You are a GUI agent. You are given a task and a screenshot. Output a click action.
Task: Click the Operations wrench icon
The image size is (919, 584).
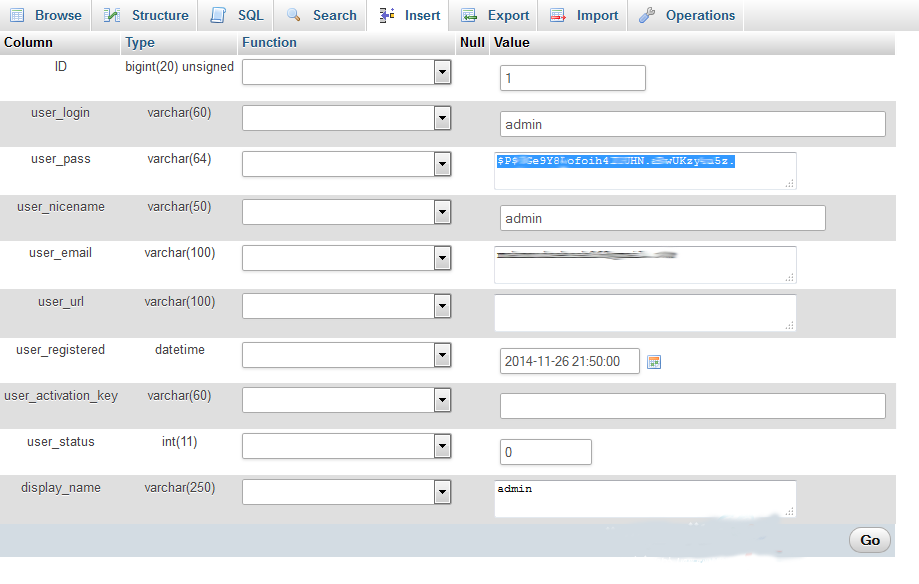pos(647,15)
